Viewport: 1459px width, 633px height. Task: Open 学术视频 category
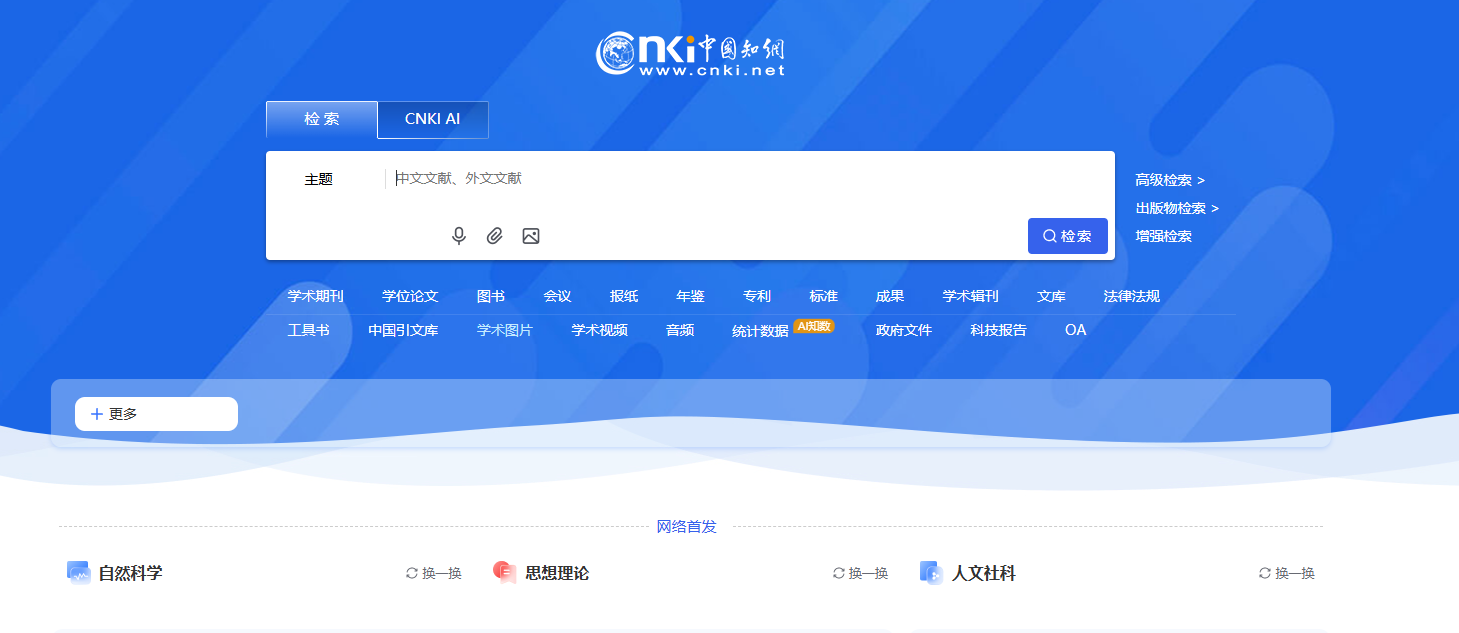coord(600,330)
